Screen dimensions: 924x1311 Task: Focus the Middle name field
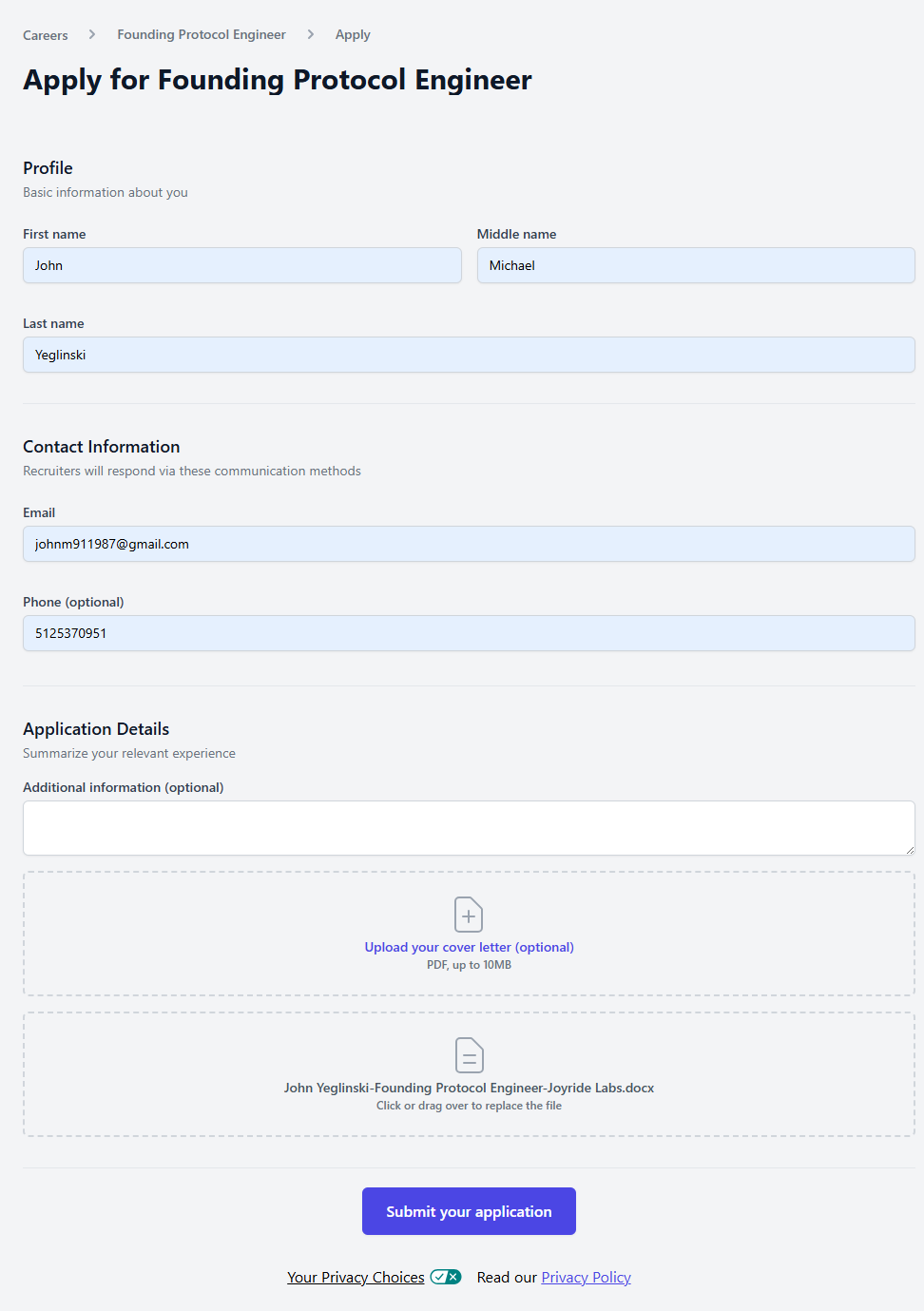pyautogui.click(x=696, y=265)
